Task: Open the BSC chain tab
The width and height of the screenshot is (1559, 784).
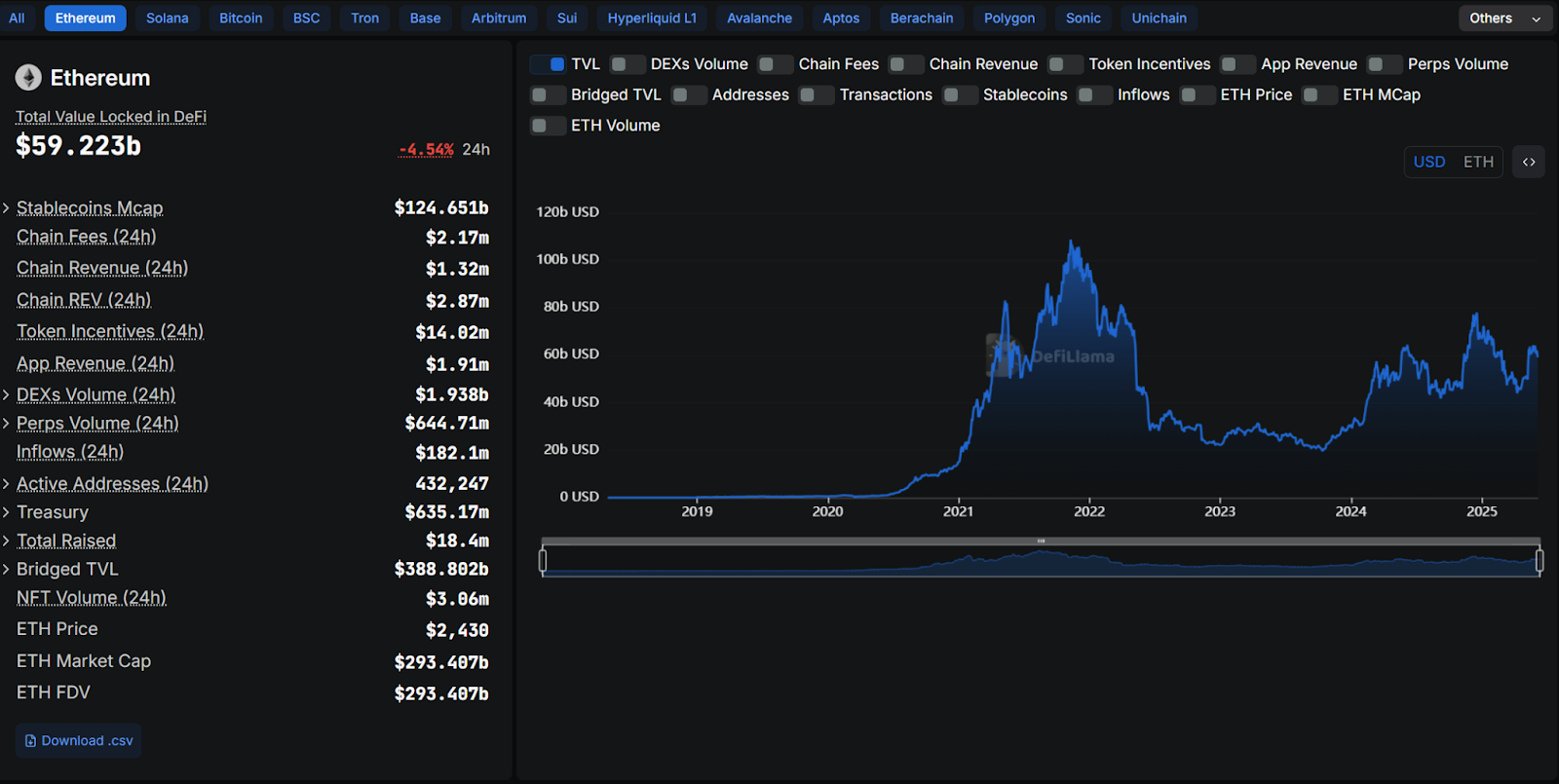Action: click(307, 19)
